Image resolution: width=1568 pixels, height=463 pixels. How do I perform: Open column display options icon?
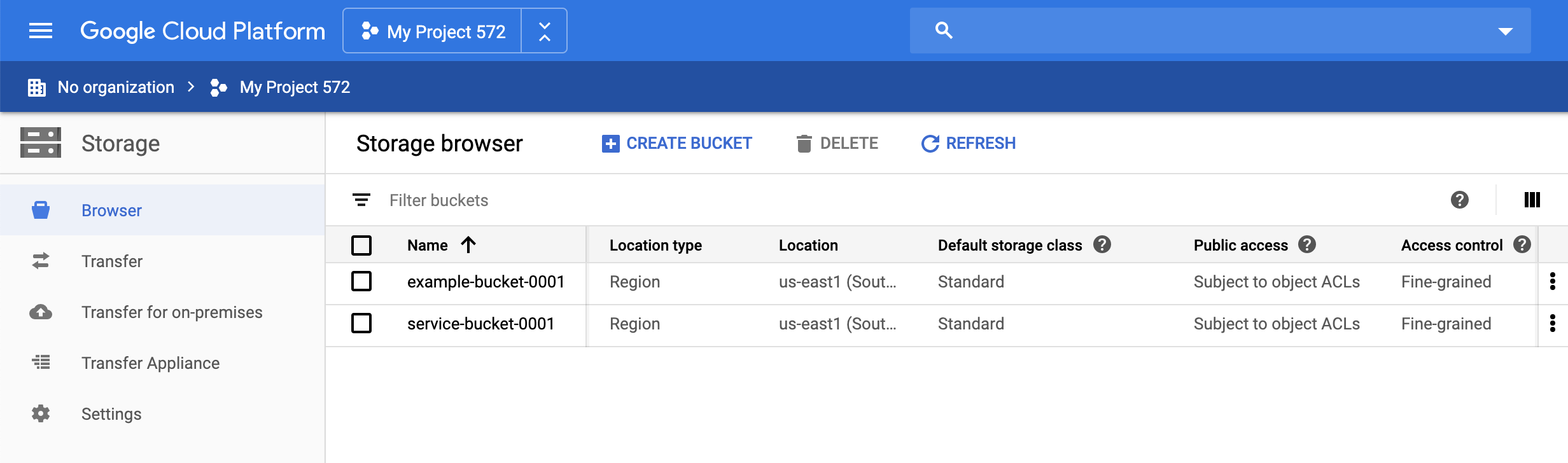pyautogui.click(x=1532, y=200)
